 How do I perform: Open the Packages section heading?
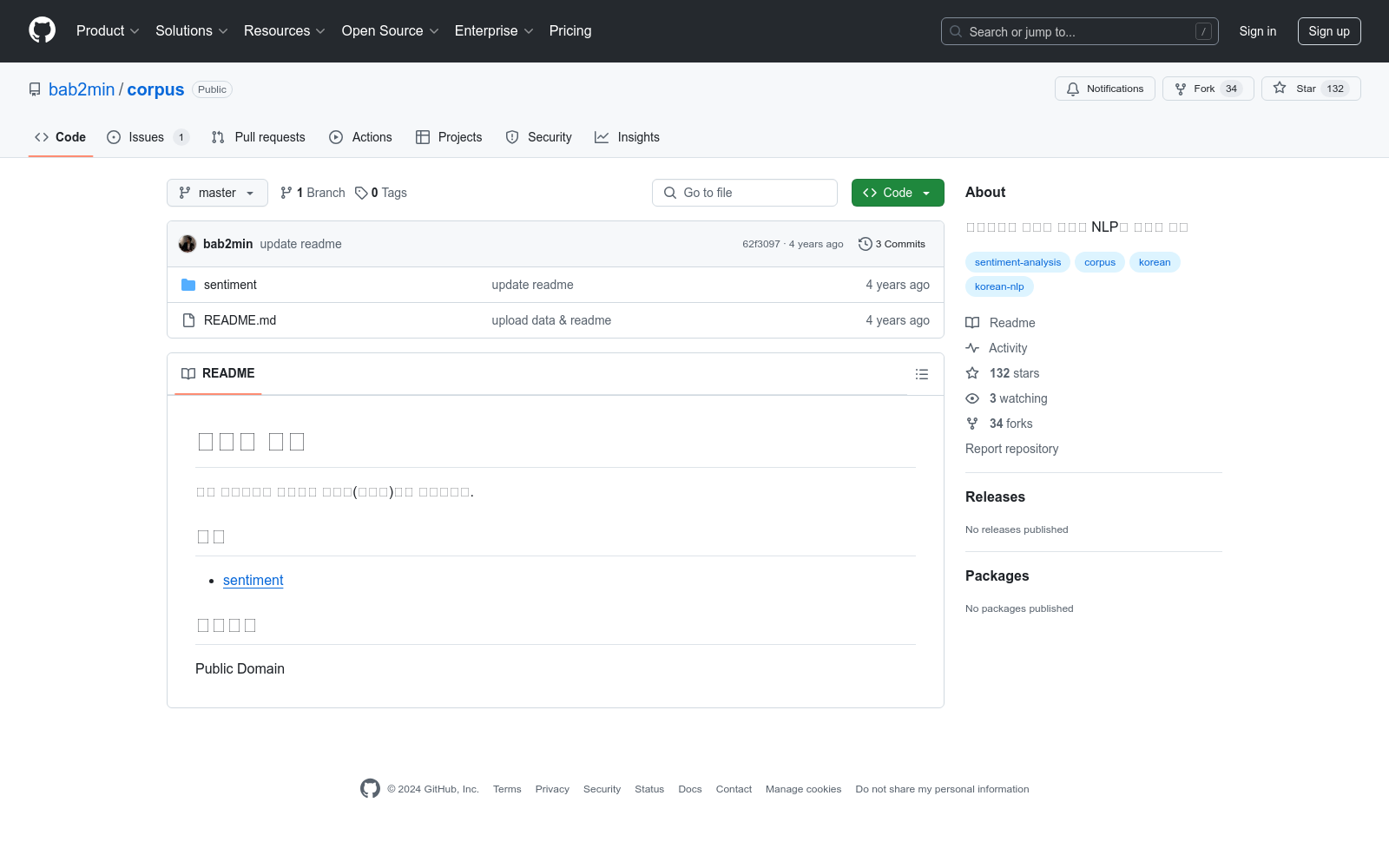coord(997,575)
